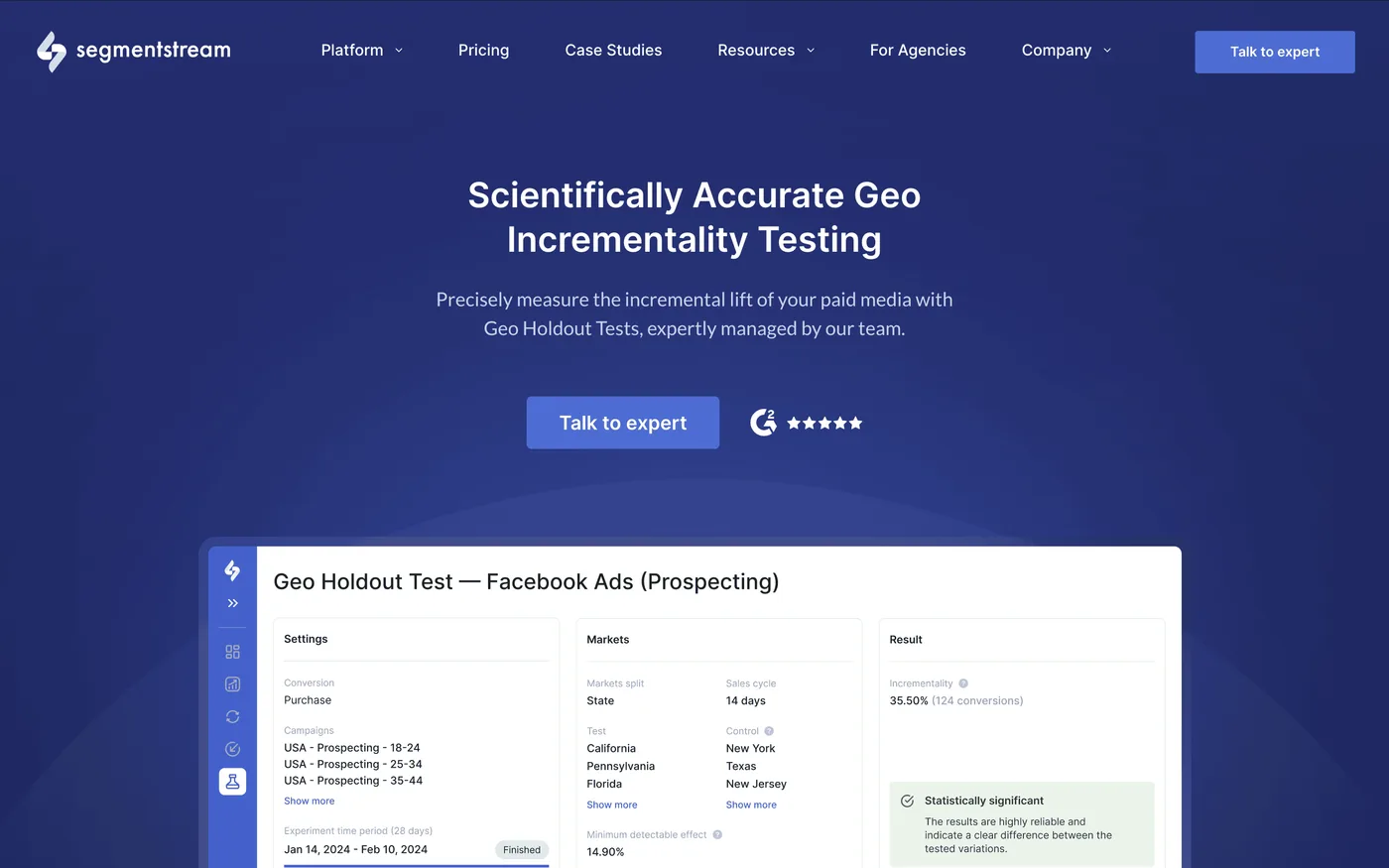Show more test markets under California

(x=611, y=805)
